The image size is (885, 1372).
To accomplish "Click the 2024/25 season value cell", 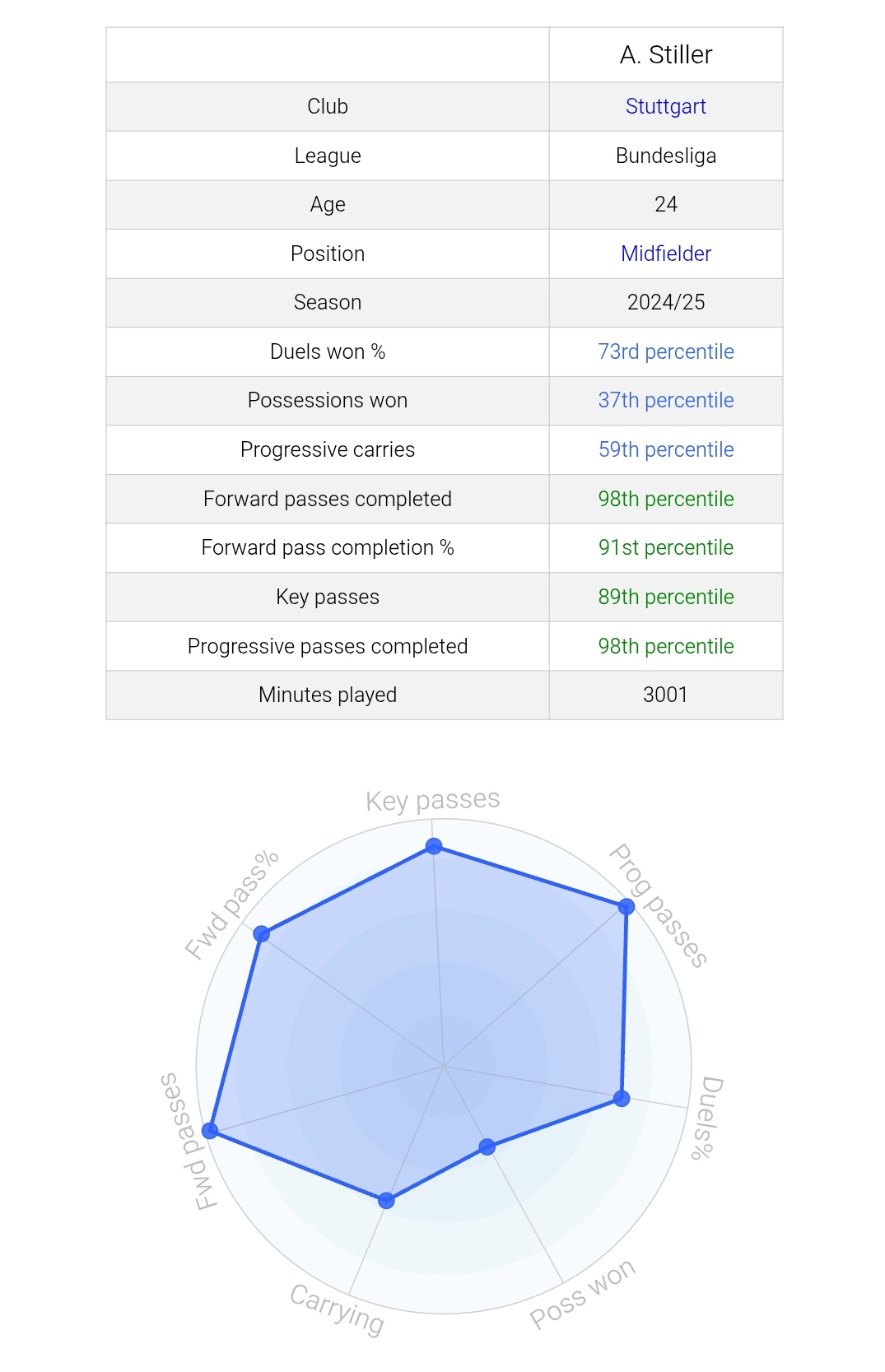I will (x=666, y=302).
